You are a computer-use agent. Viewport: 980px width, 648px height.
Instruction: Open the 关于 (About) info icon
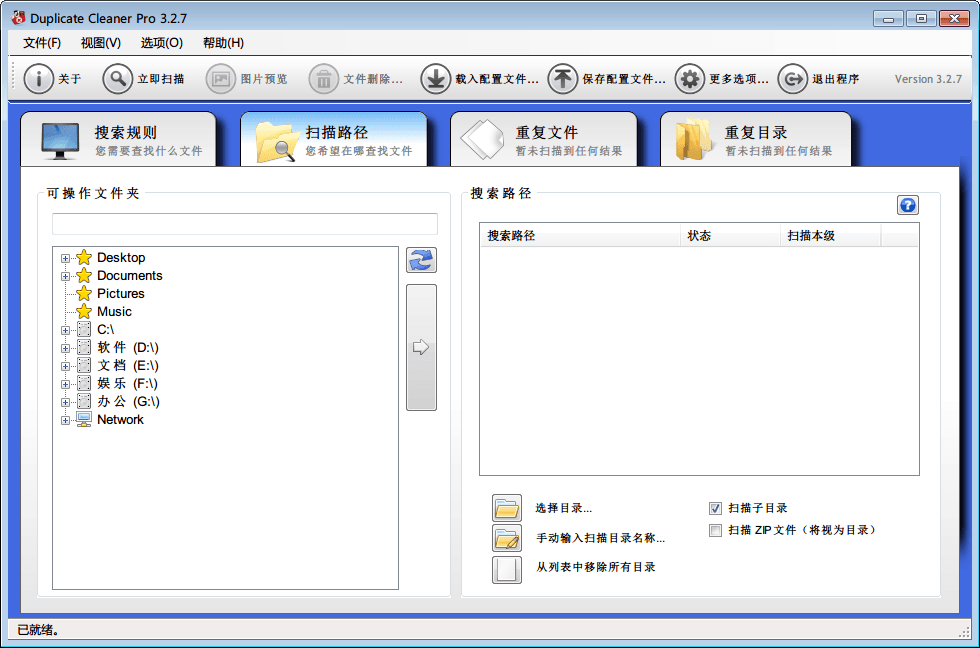coord(38,79)
